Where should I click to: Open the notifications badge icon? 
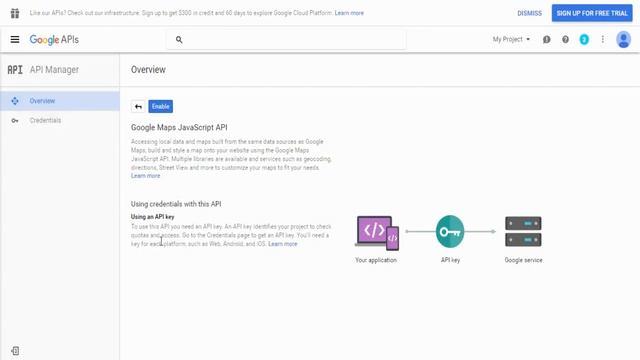pyautogui.click(x=584, y=40)
